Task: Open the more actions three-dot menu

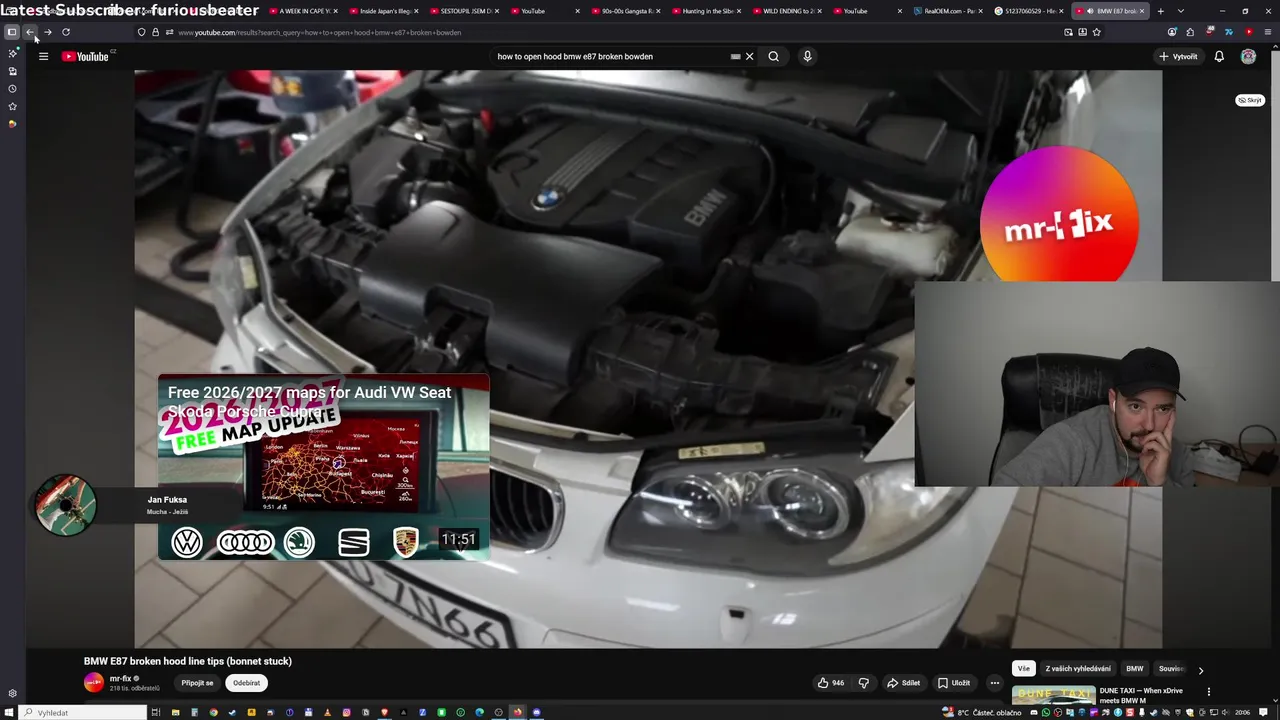Action: (x=994, y=683)
